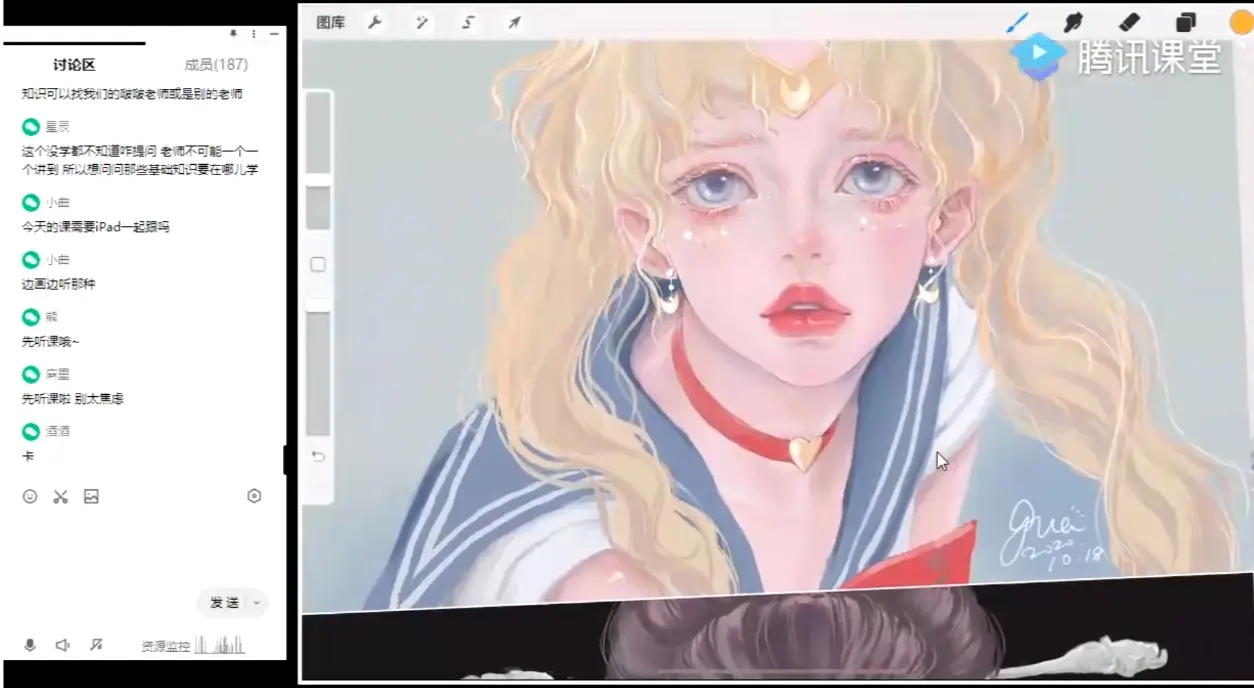Select the Eraser tool
Image resolution: width=1254 pixels, height=688 pixels.
pos(1130,21)
